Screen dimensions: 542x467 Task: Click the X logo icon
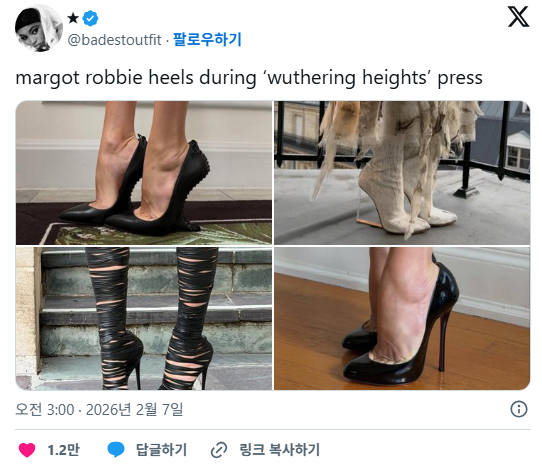518,16
